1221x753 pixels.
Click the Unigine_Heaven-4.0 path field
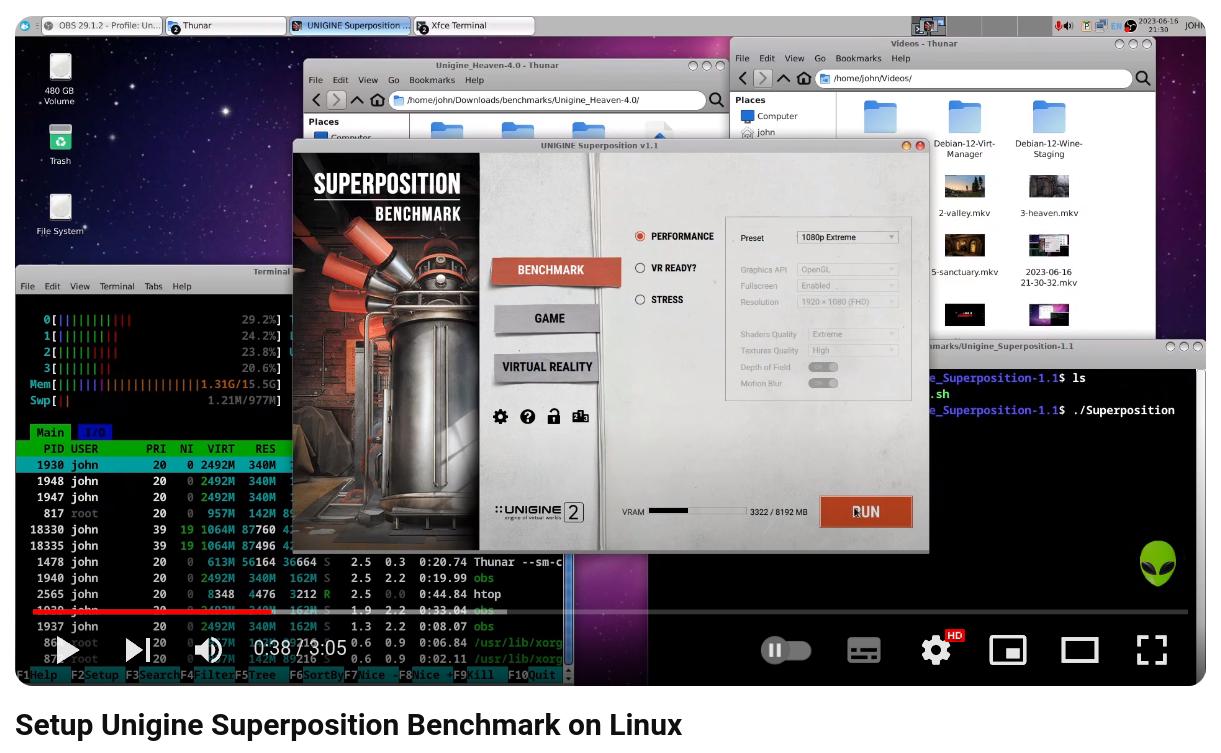[x=547, y=100]
